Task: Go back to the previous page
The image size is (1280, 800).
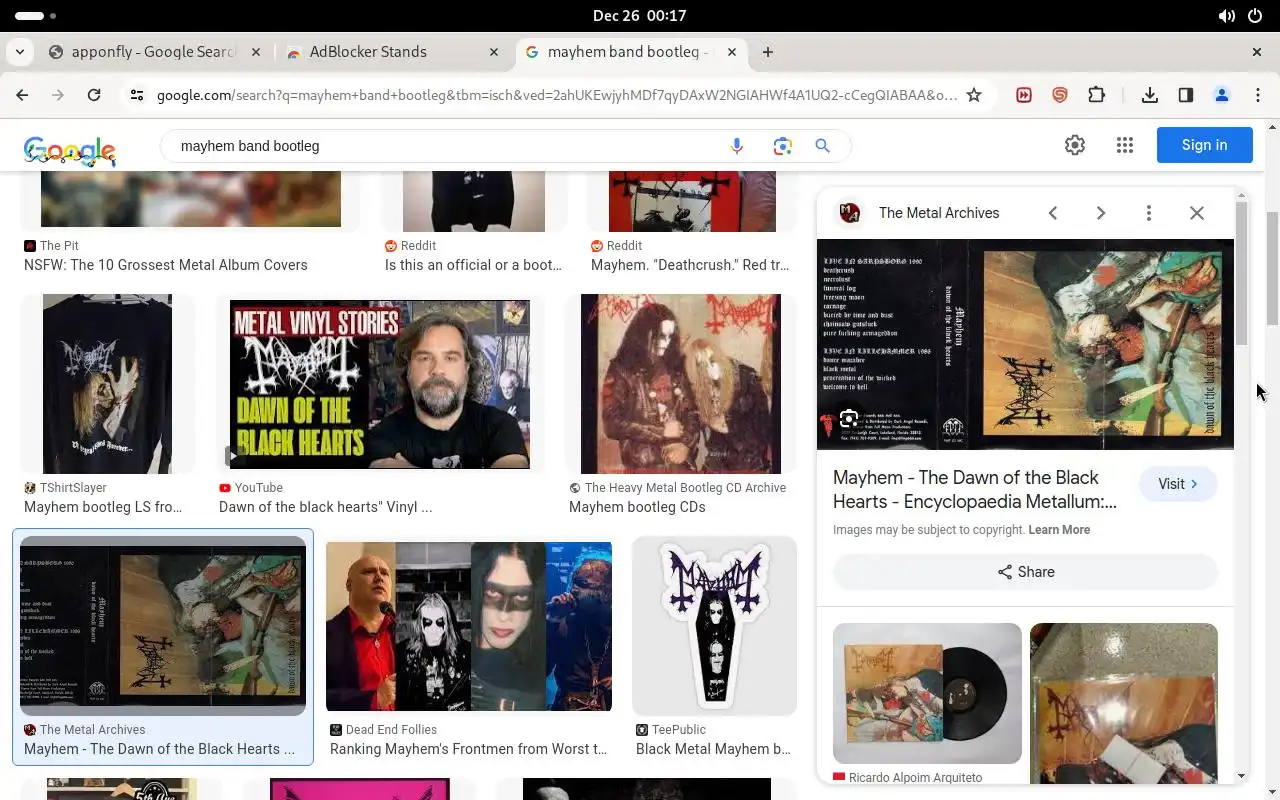Action: (22, 95)
